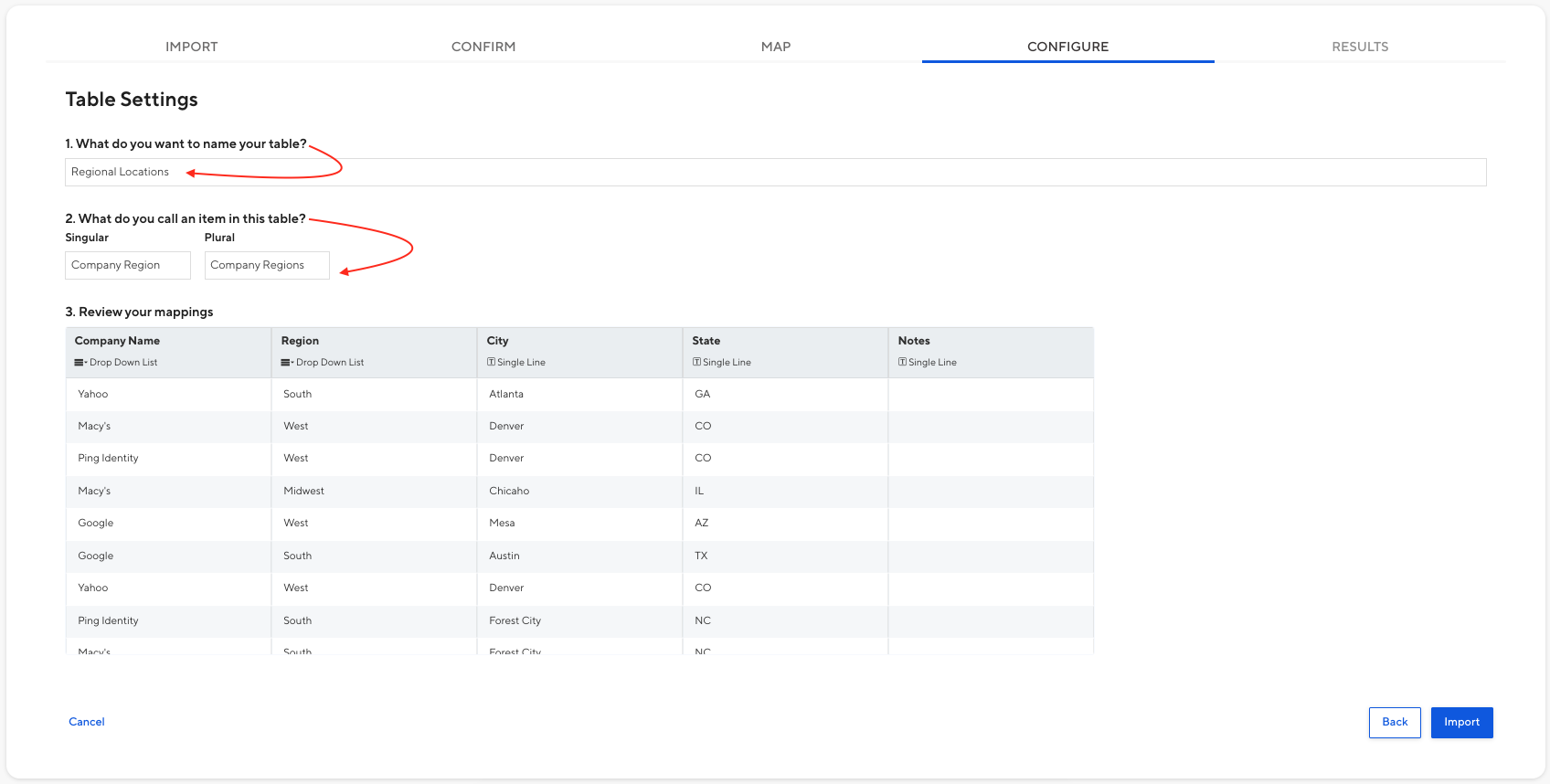Cancel the import via Cancel link
This screenshot has width=1550, height=784.
(87, 722)
